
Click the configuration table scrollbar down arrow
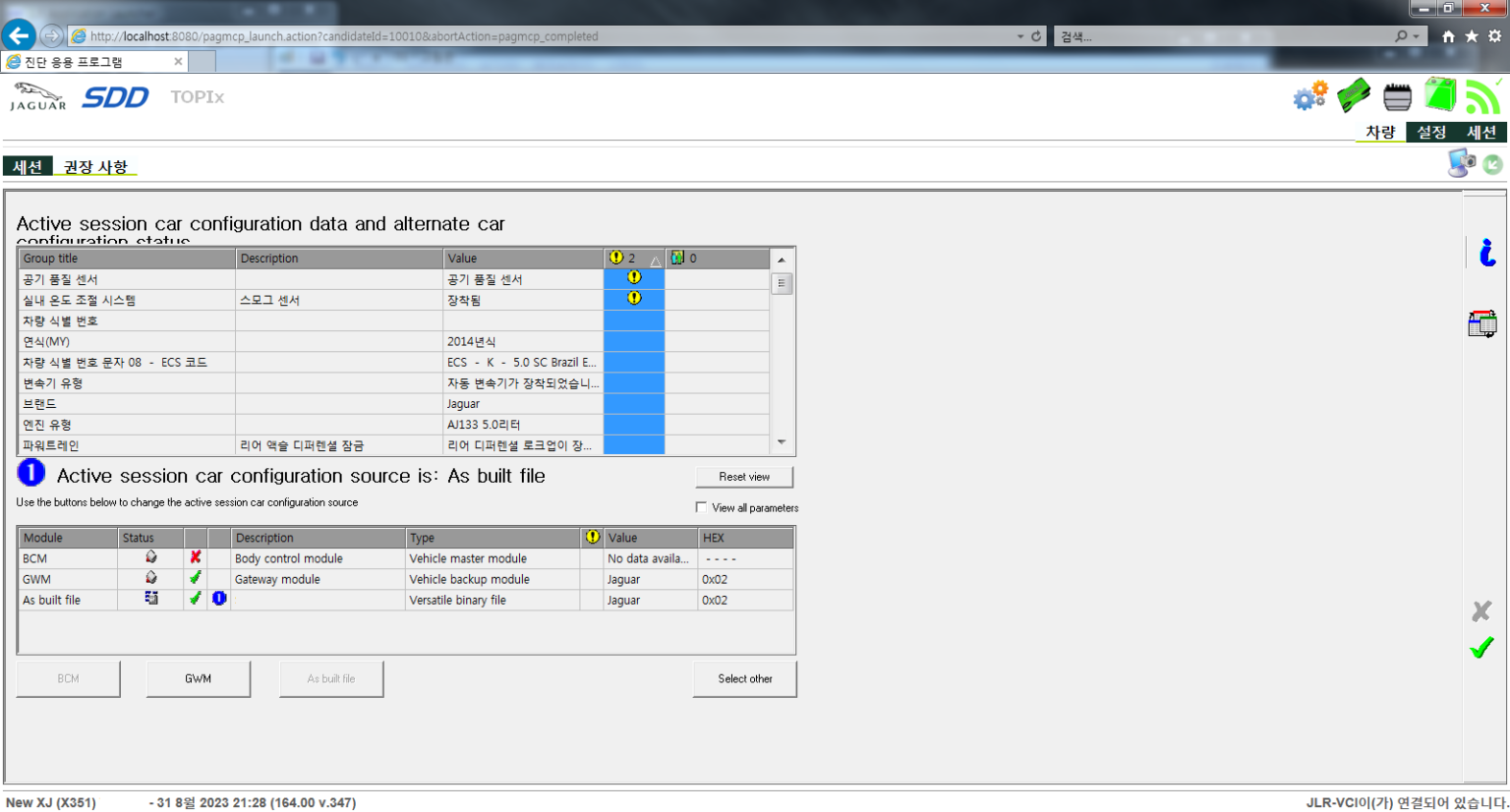coord(782,443)
